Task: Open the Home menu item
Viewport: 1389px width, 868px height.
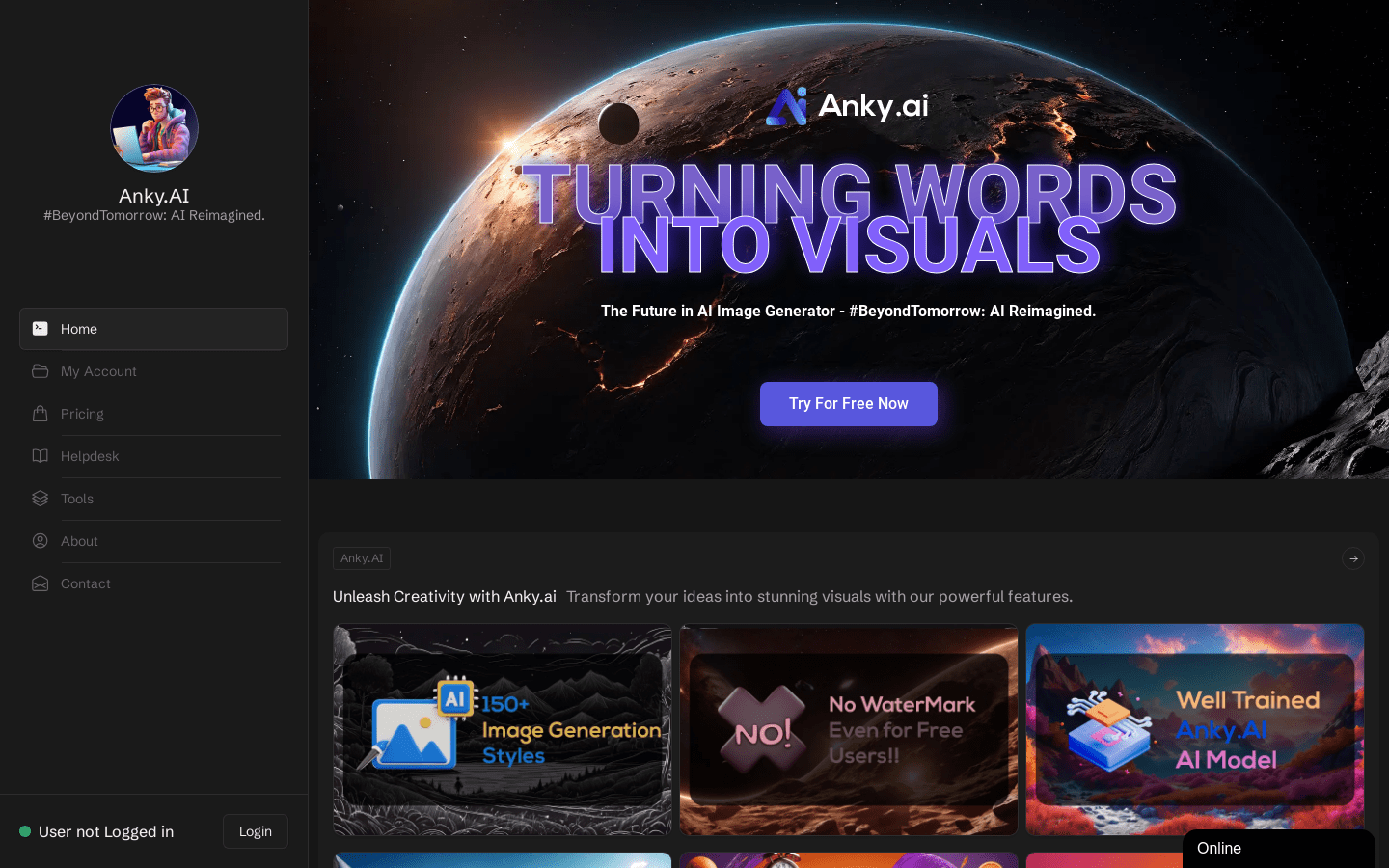Action: [x=153, y=329]
